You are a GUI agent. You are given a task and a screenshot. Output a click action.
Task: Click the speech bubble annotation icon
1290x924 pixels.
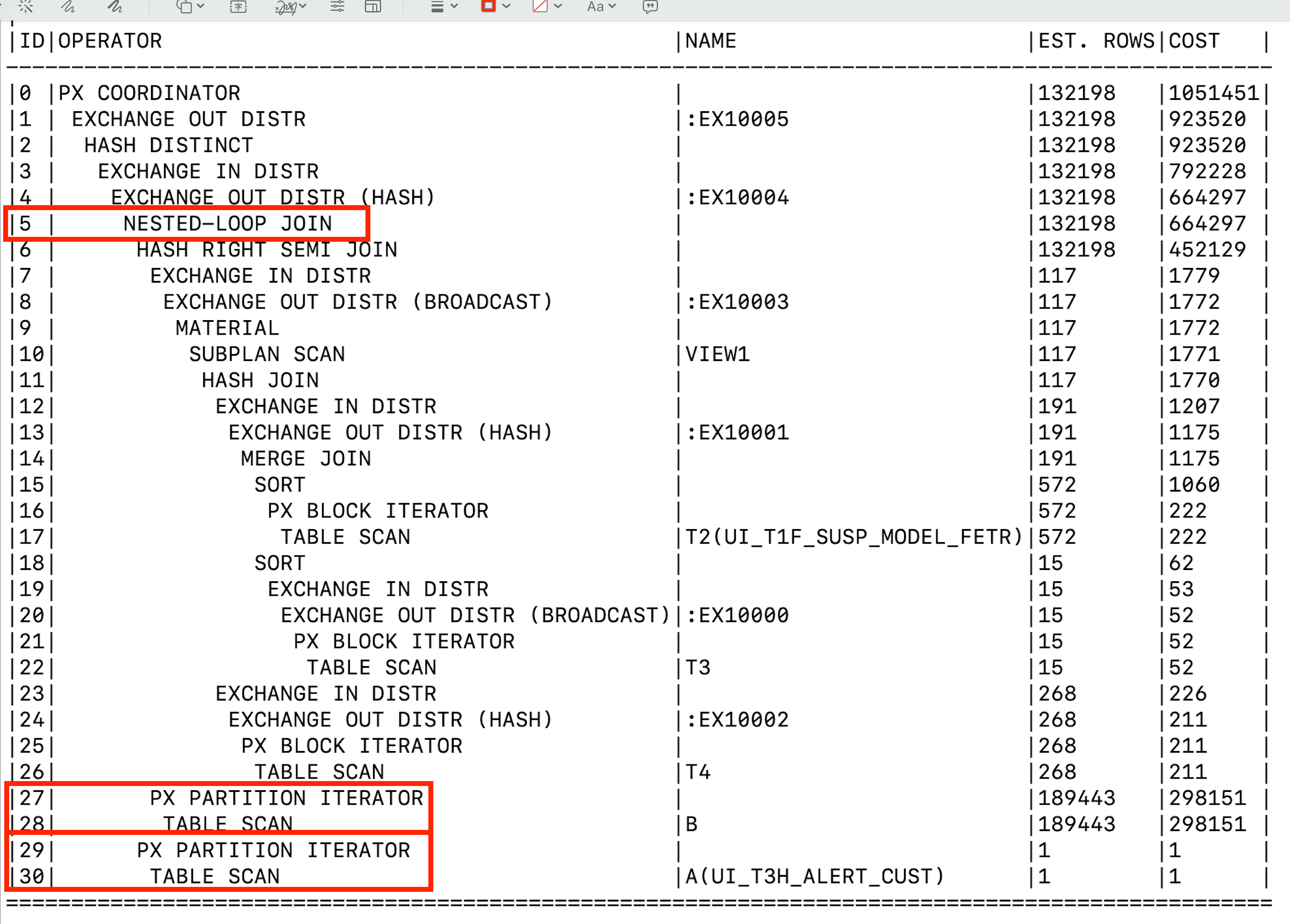(650, 6)
